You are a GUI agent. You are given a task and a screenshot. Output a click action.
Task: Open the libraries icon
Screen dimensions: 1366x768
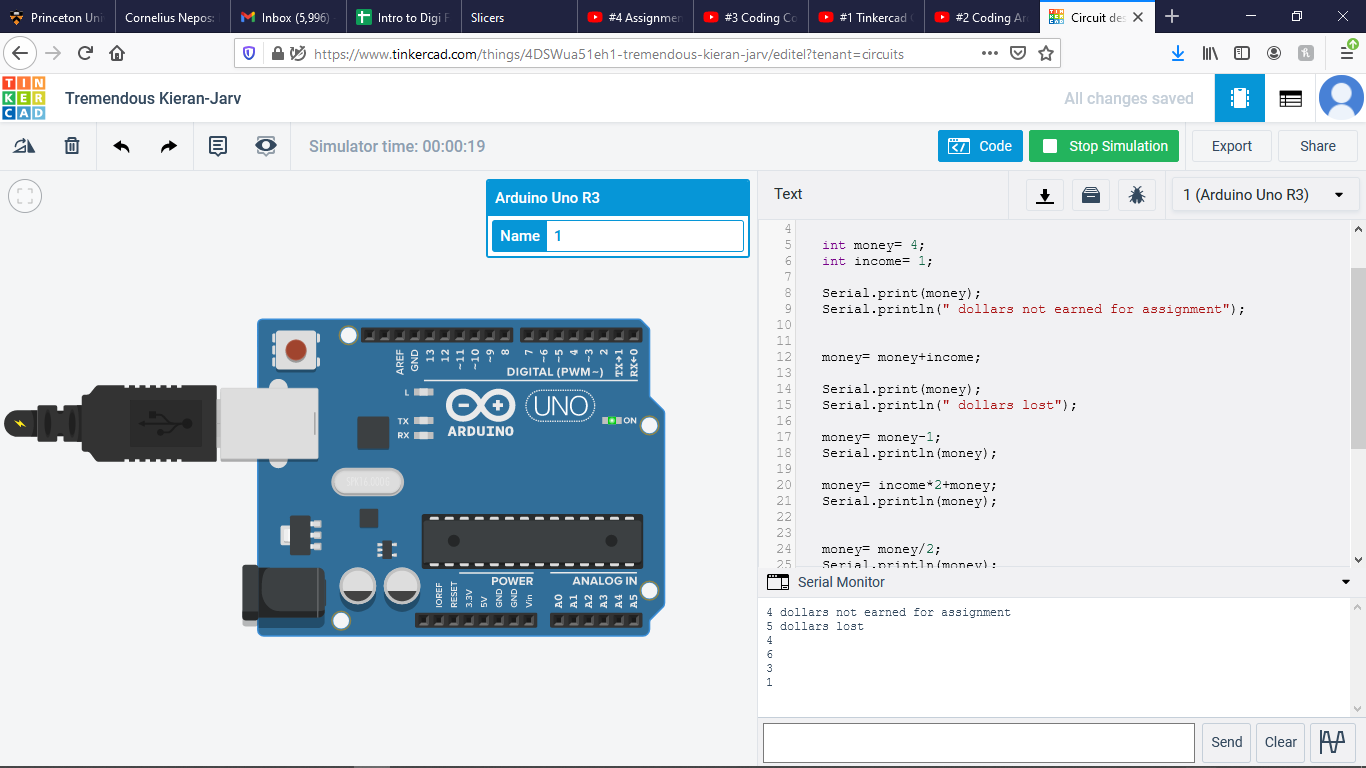pos(1091,195)
